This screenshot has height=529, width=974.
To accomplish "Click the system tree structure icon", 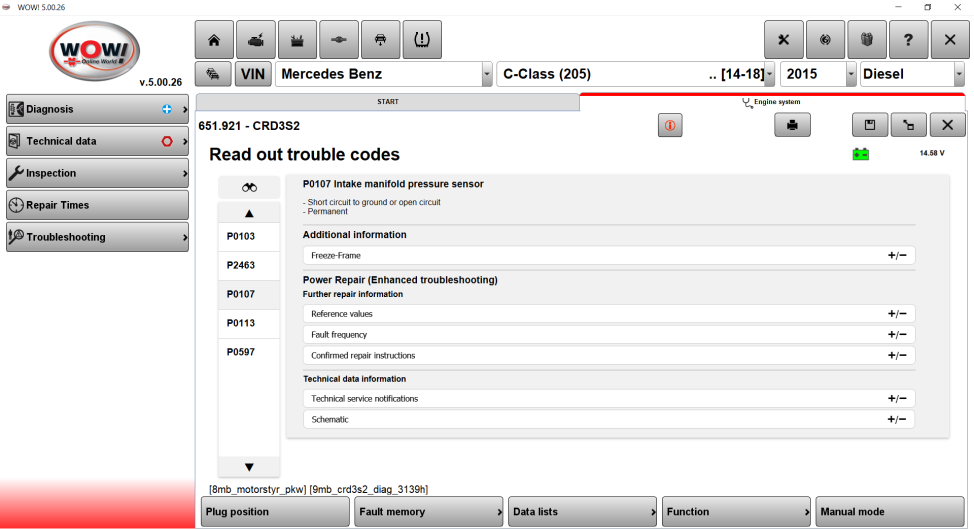I will tap(908, 125).
